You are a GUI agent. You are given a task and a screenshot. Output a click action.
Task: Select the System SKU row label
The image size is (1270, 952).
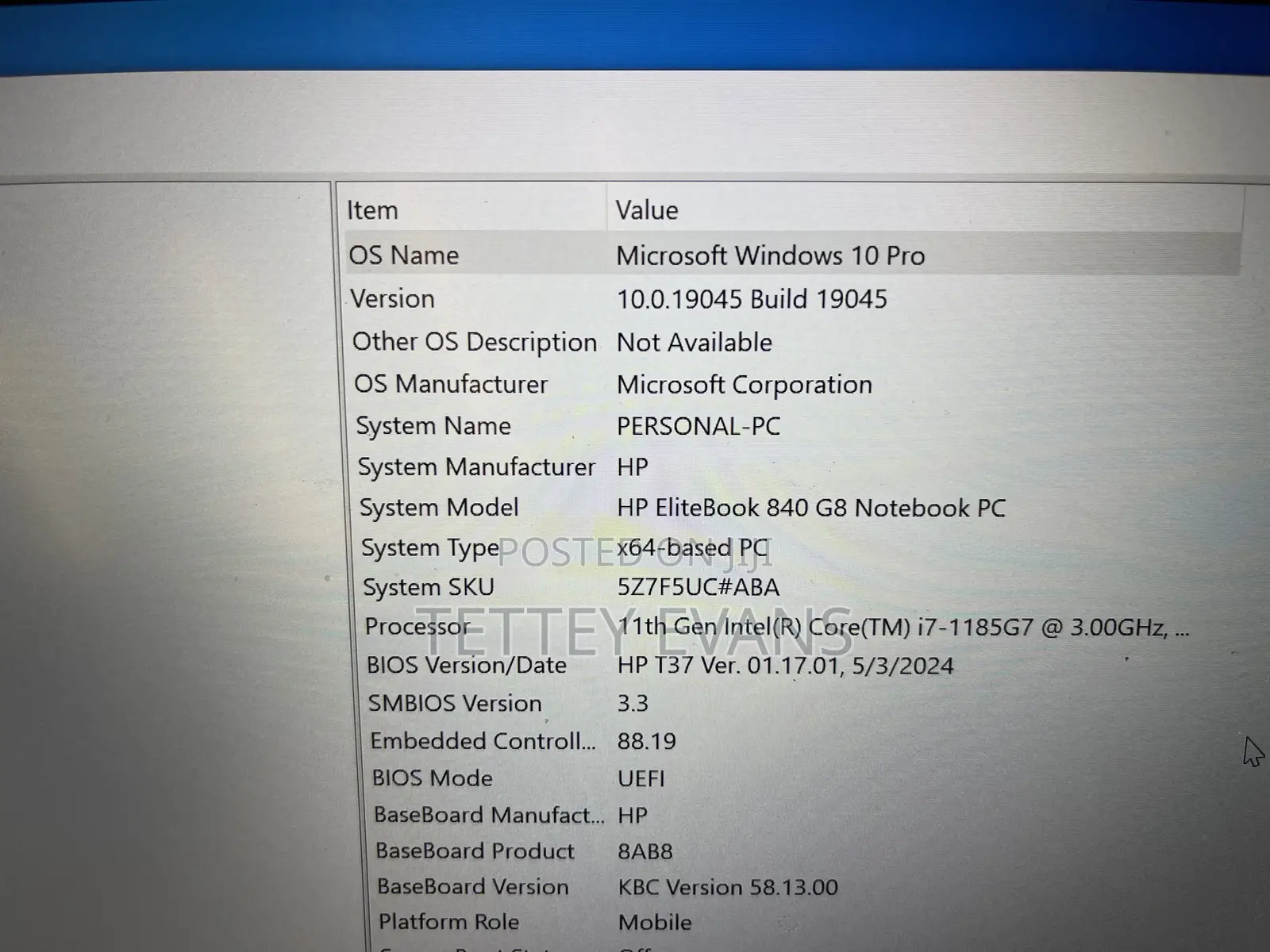tap(429, 587)
